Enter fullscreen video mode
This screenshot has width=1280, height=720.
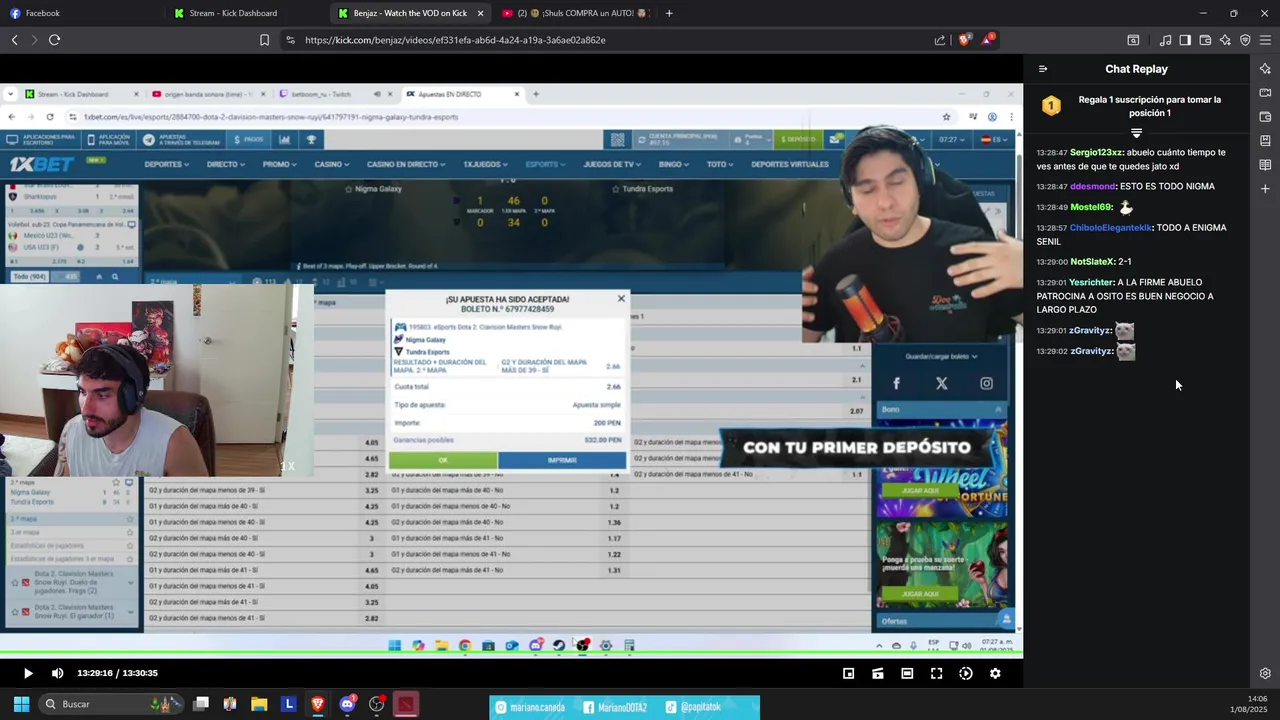tap(936, 674)
